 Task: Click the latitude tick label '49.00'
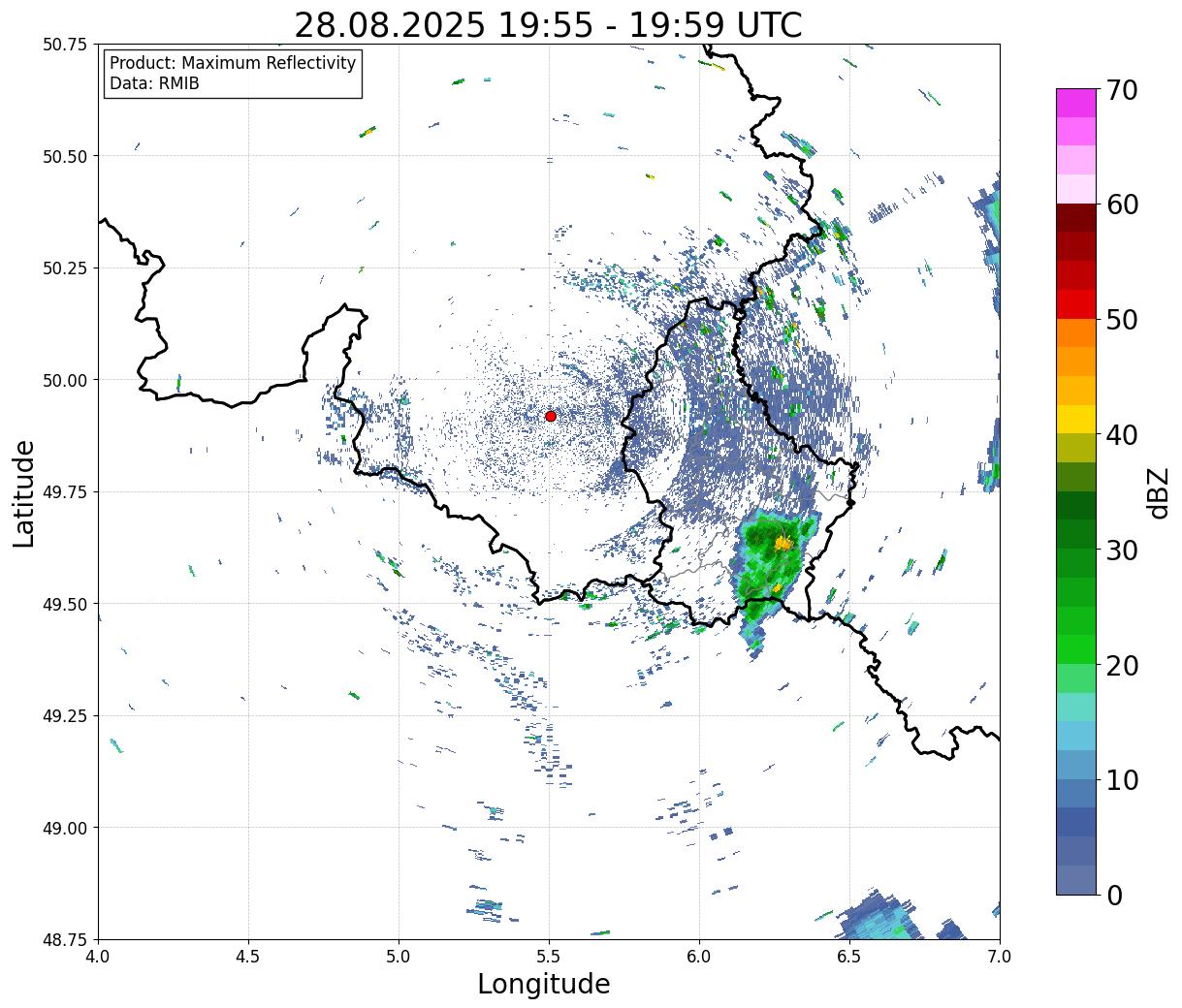pyautogui.click(x=65, y=828)
